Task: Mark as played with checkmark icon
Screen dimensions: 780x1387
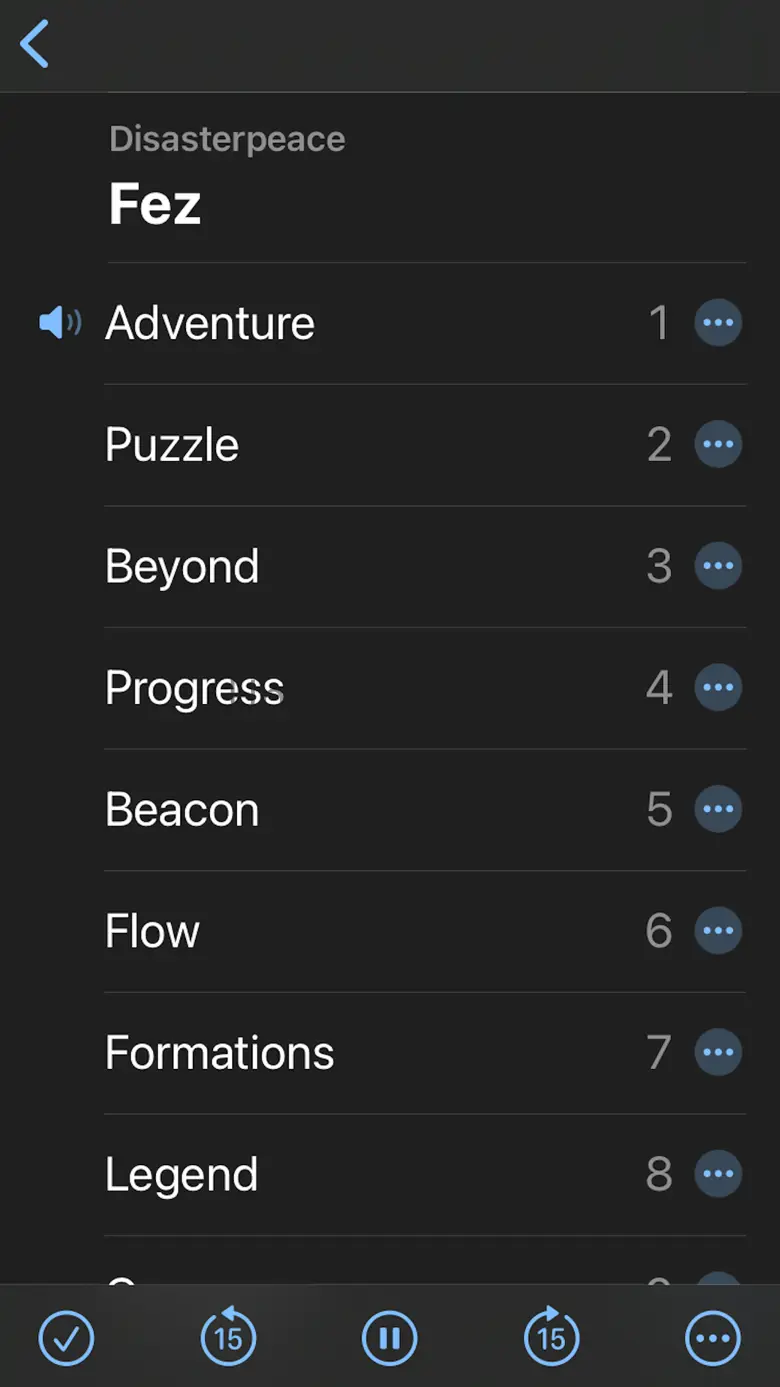Action: (66, 1338)
